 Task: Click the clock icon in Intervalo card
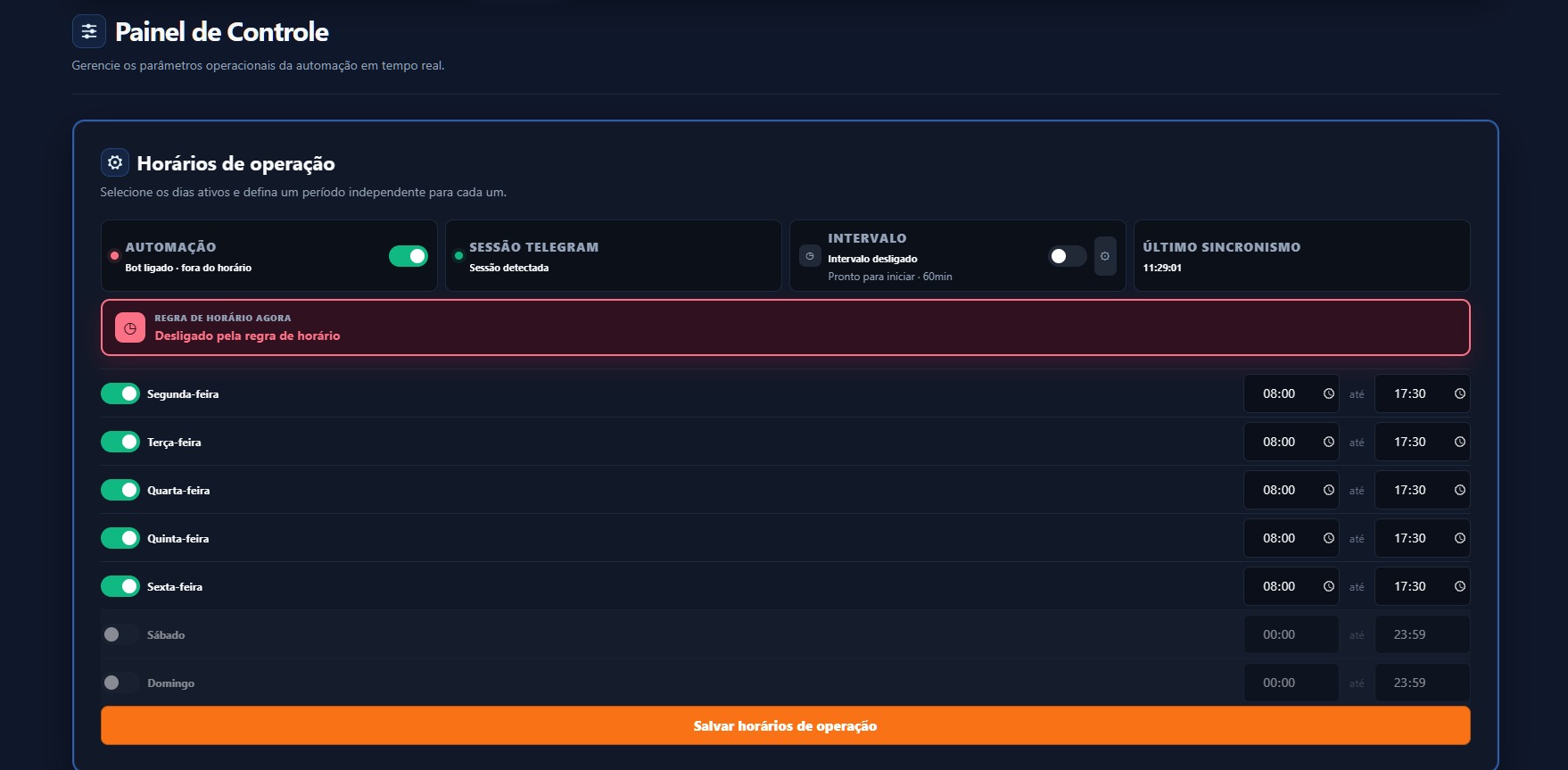pos(810,256)
